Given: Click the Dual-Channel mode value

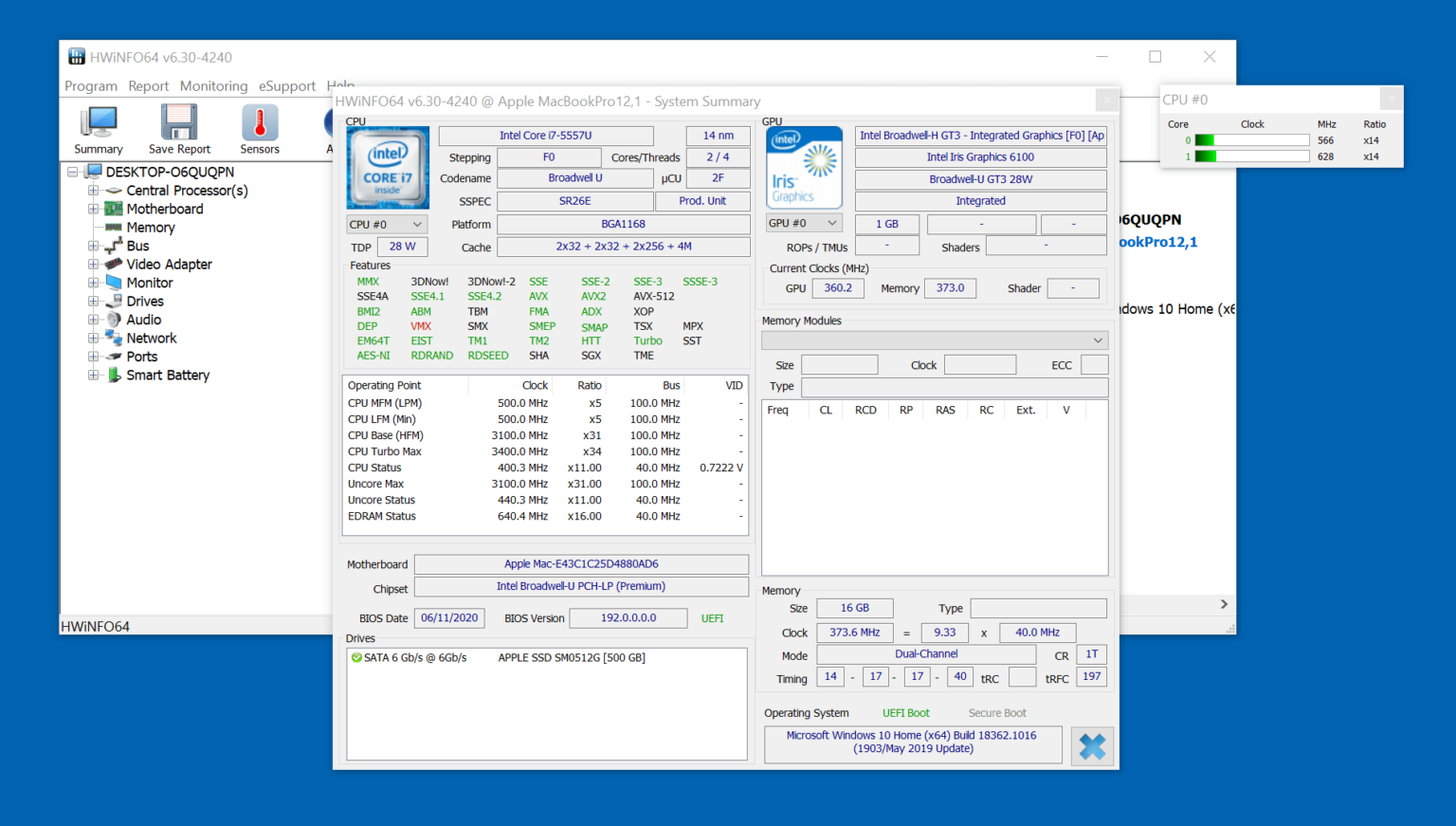Looking at the screenshot, I should [x=926, y=654].
